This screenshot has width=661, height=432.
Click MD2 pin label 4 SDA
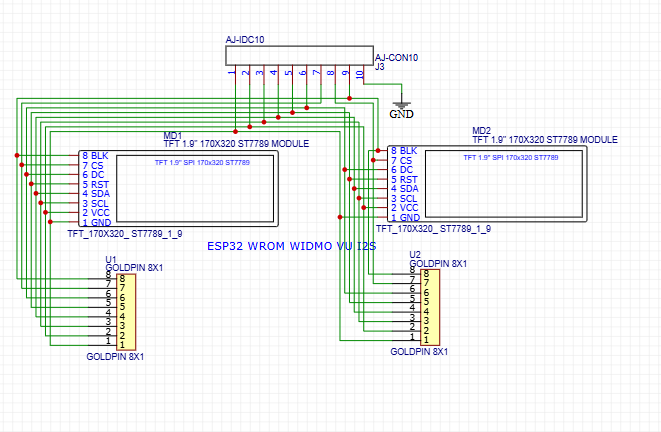405,189
